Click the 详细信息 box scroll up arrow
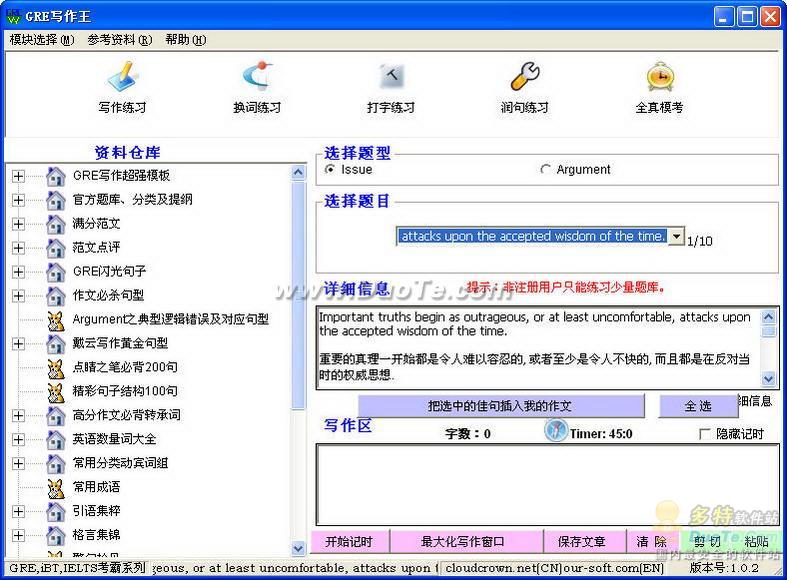787x580 pixels. click(768, 317)
